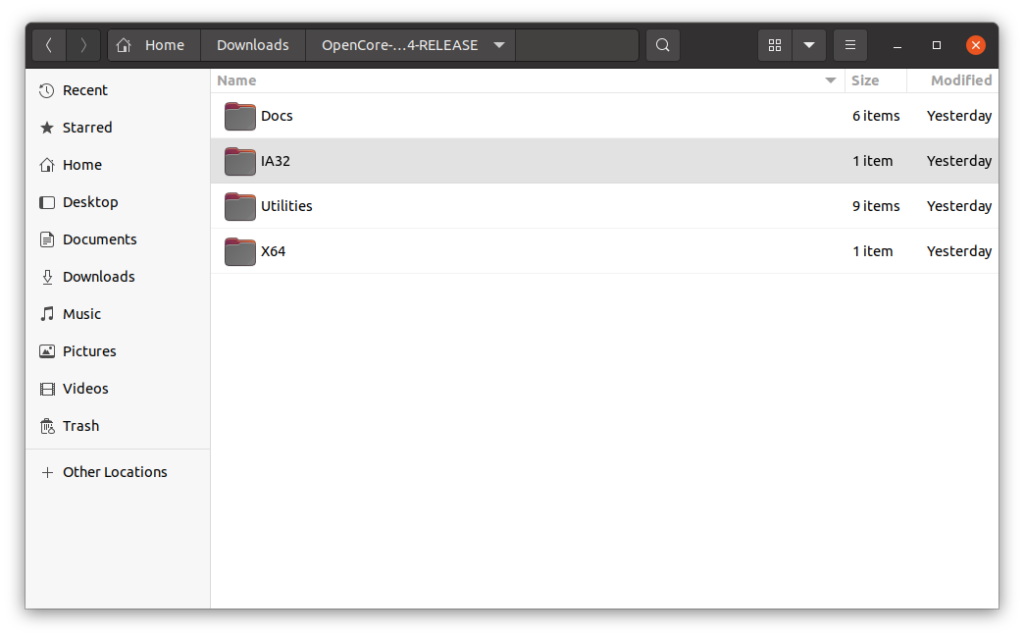Click the Recent clock icon in sidebar
Image resolution: width=1024 pixels, height=637 pixels.
pos(46,91)
